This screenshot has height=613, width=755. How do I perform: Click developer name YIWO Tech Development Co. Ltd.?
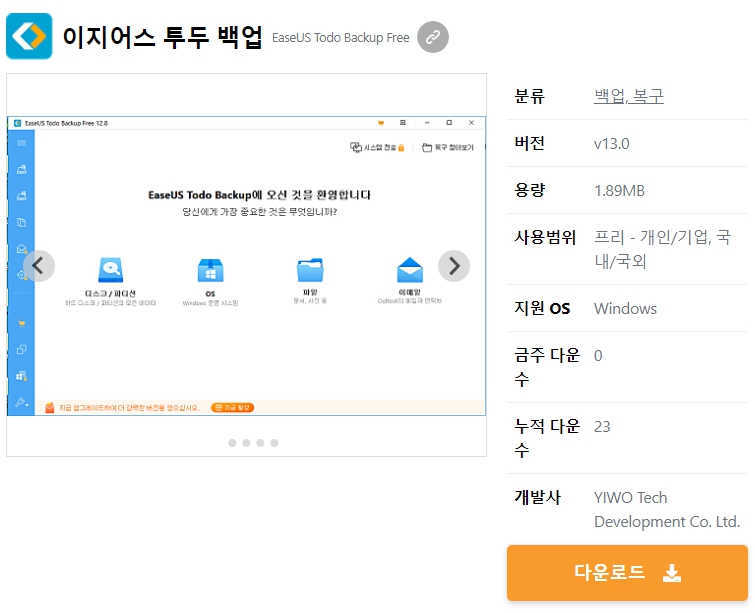coord(667,509)
